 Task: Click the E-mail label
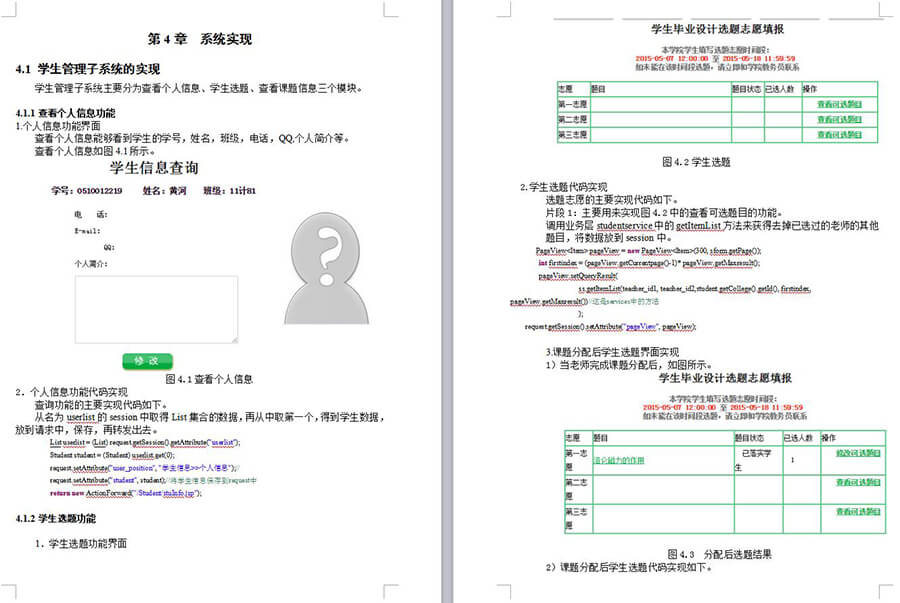coord(87,231)
